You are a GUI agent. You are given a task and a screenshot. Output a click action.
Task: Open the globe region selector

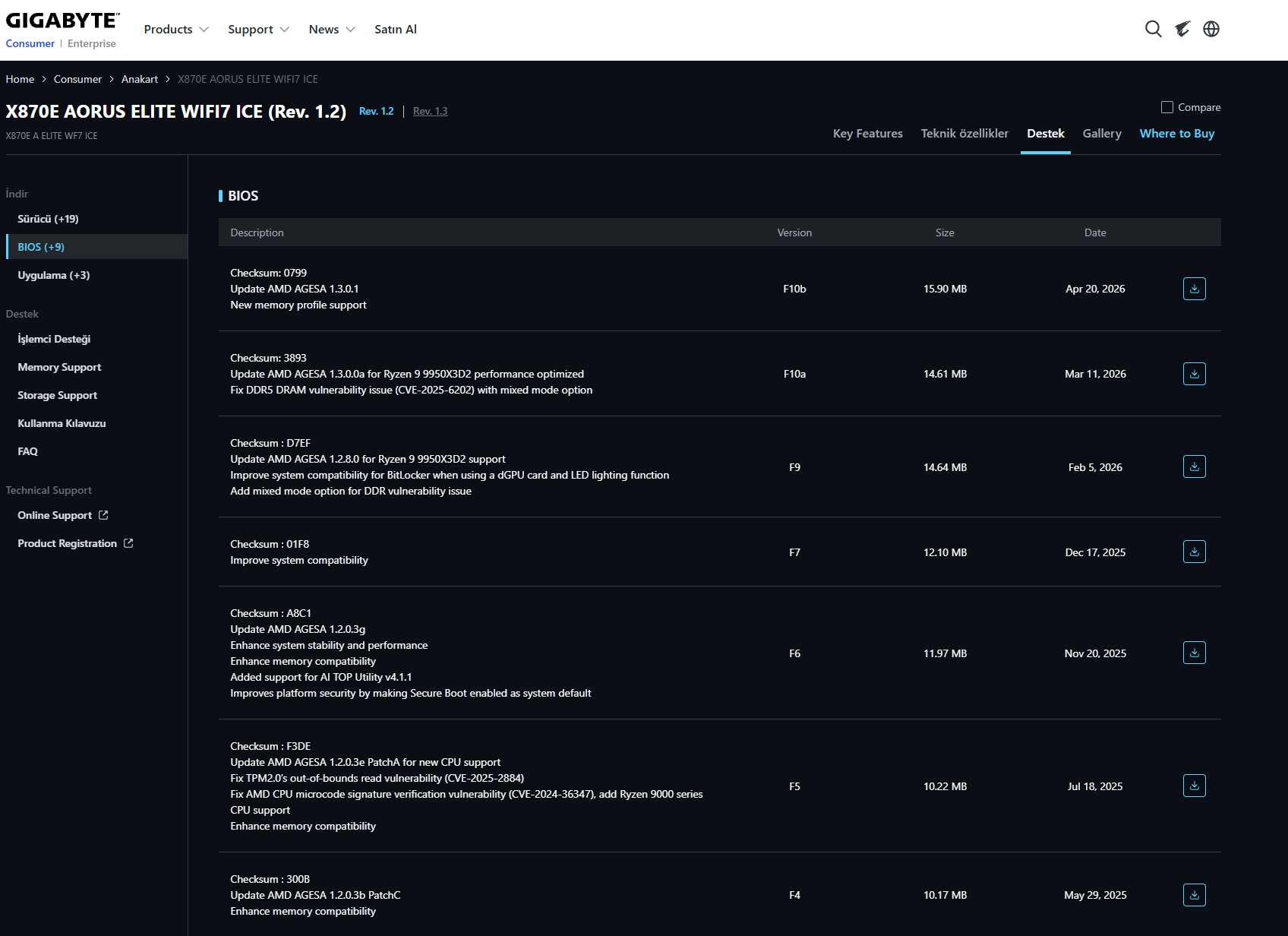pyautogui.click(x=1211, y=29)
